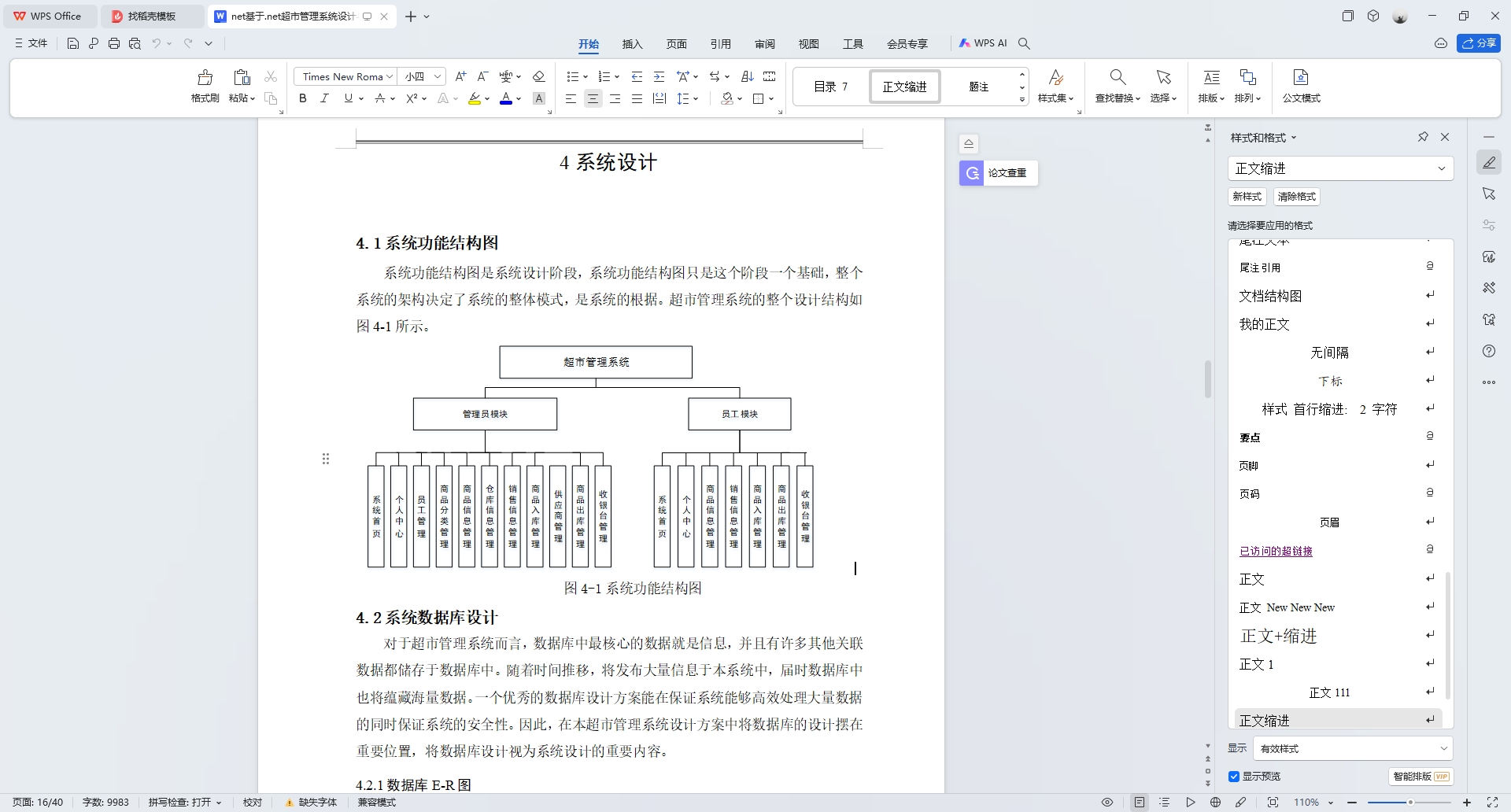The image size is (1511, 812).
Task: Toggle 显示预览 checkbox
Action: tap(1234, 777)
